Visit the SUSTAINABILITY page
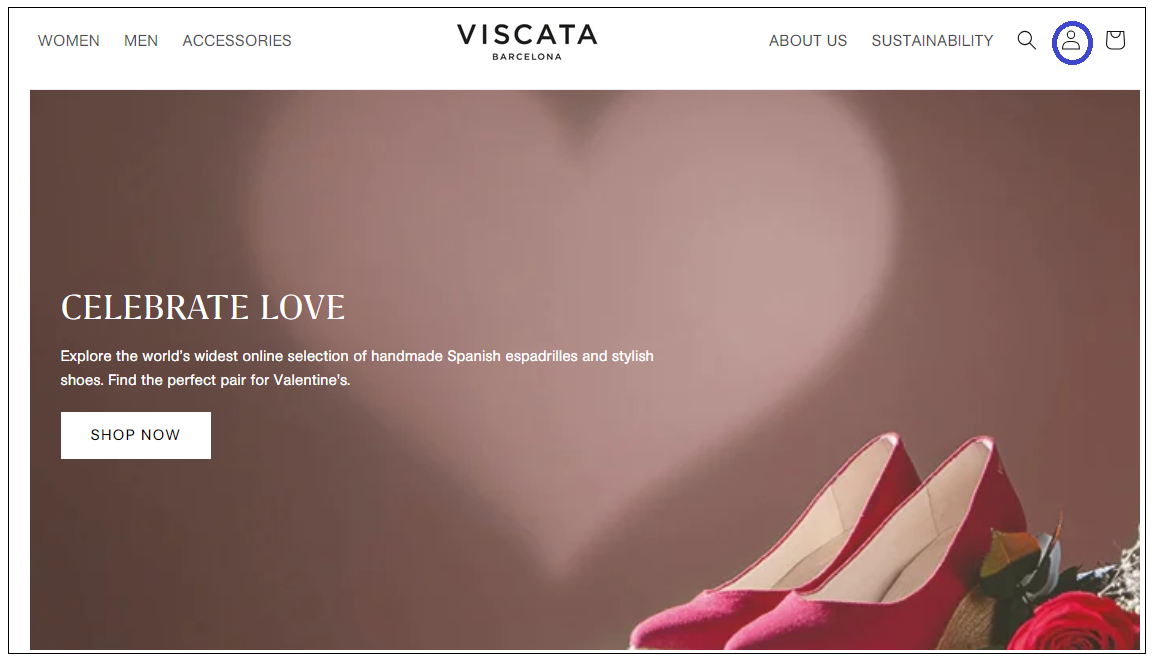 [x=933, y=41]
